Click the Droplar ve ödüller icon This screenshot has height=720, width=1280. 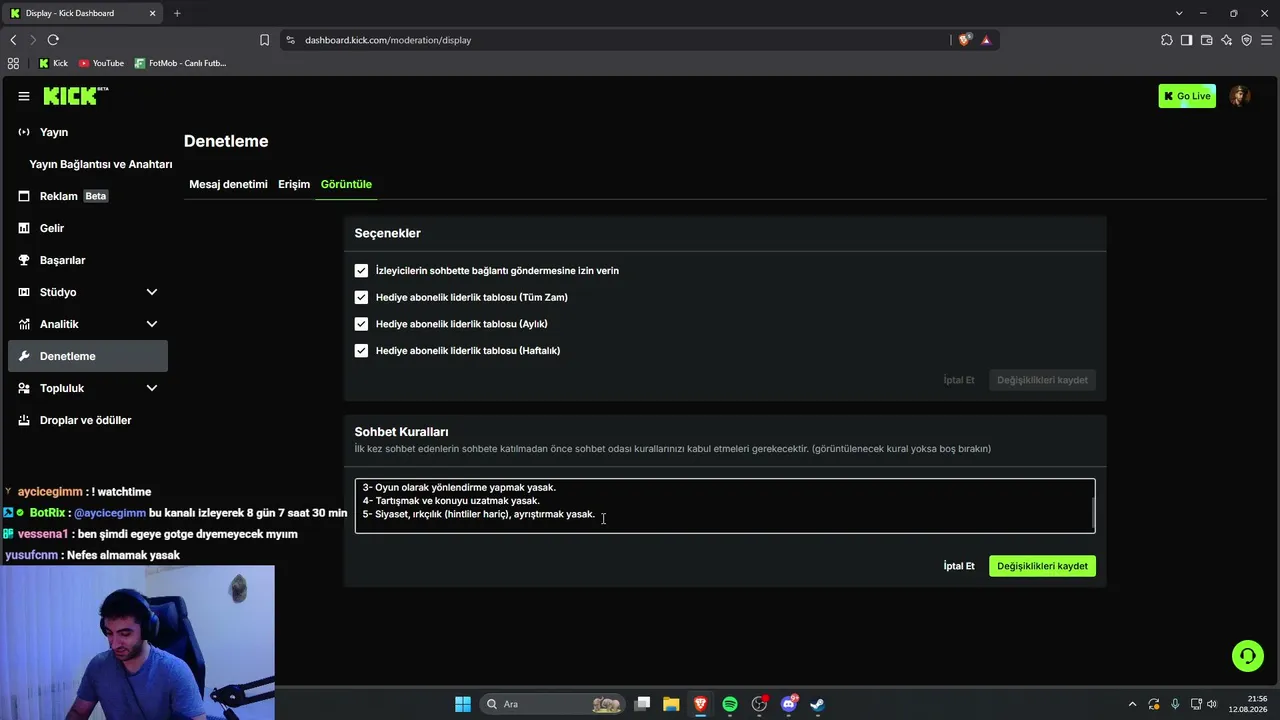point(24,420)
